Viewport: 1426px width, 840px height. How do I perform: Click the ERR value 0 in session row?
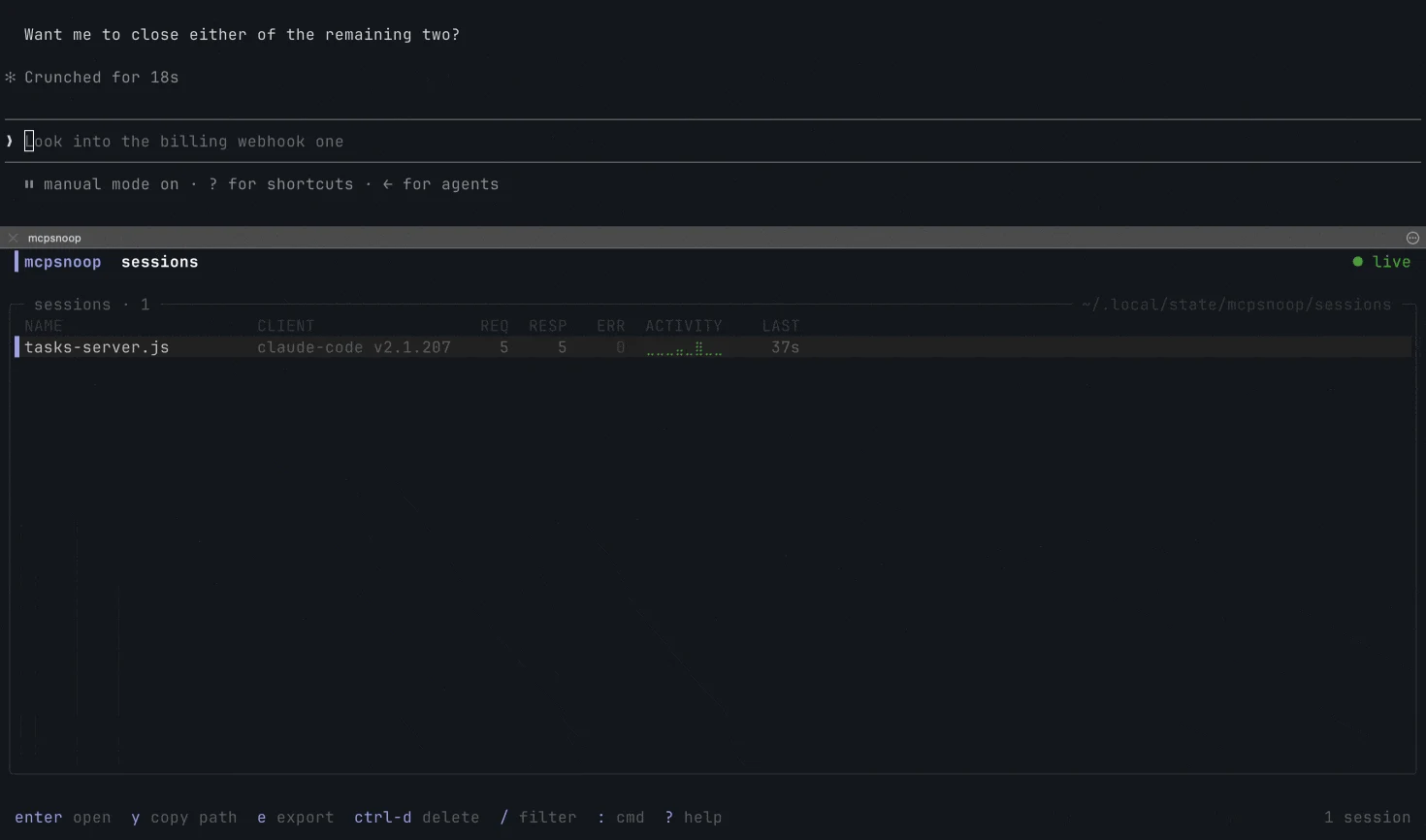(x=621, y=347)
